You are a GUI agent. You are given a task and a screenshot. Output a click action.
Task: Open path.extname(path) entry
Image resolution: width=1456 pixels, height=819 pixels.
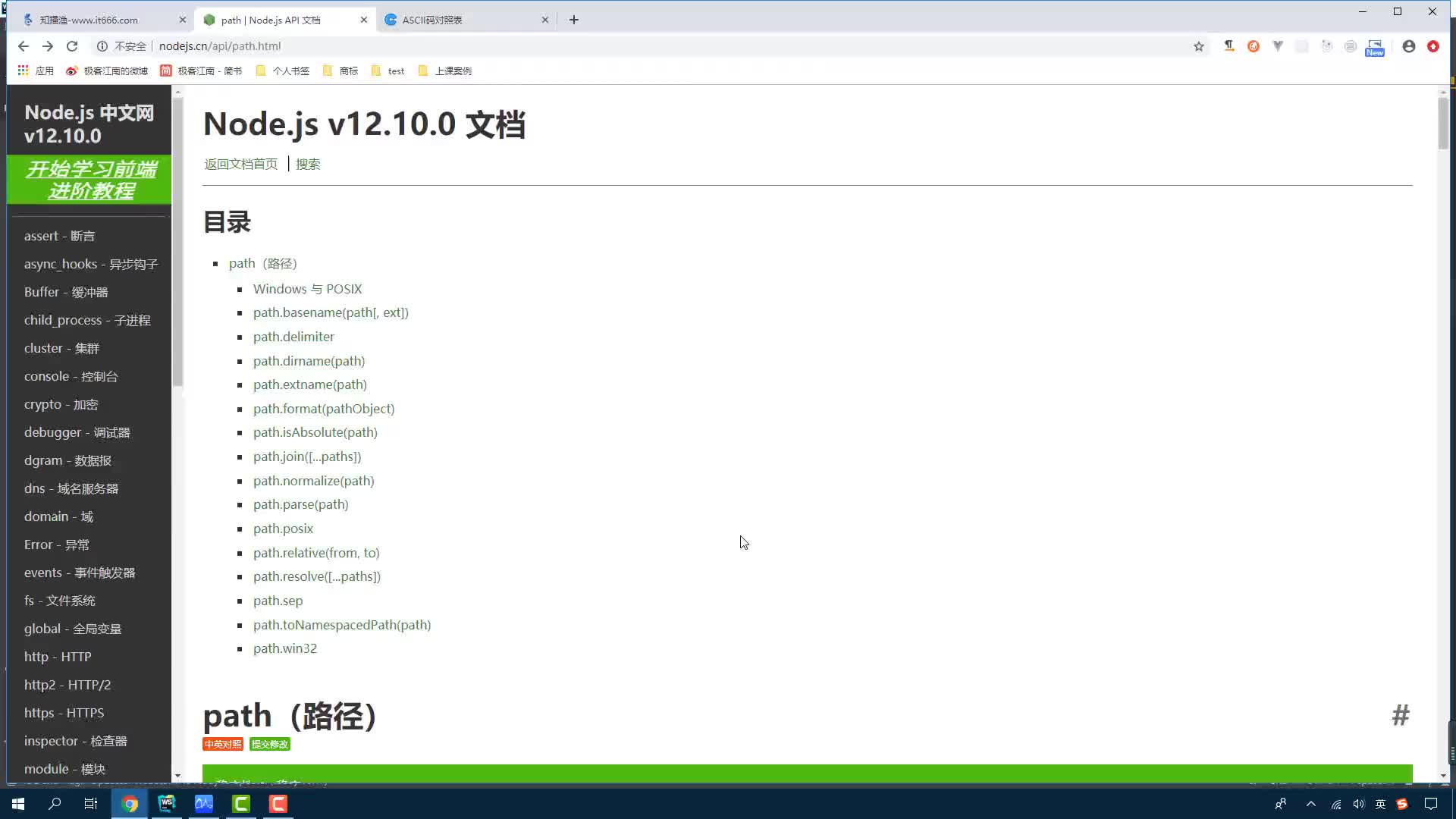[x=310, y=384]
